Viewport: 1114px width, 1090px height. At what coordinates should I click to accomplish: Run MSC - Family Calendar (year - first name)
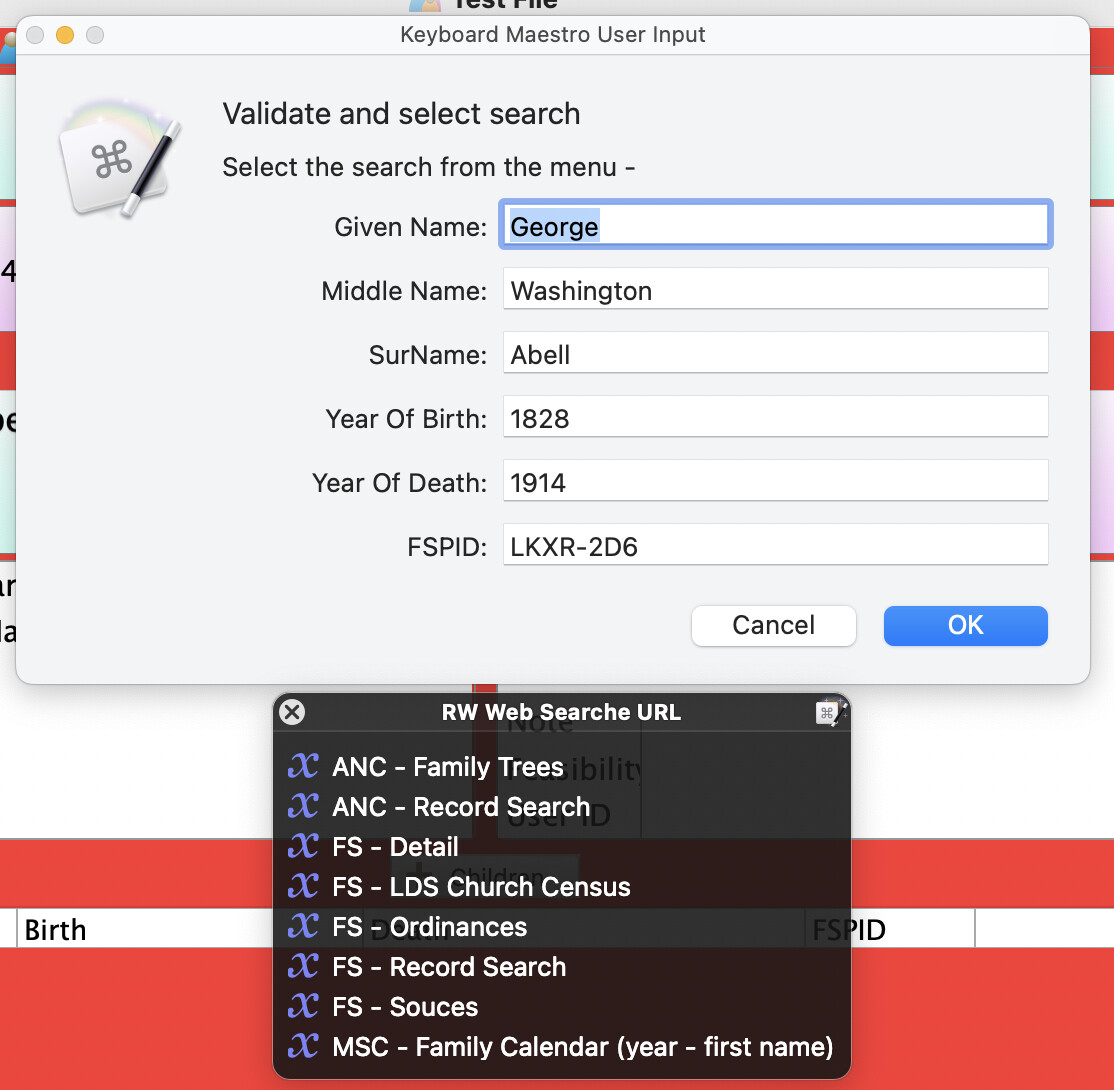(561, 1047)
